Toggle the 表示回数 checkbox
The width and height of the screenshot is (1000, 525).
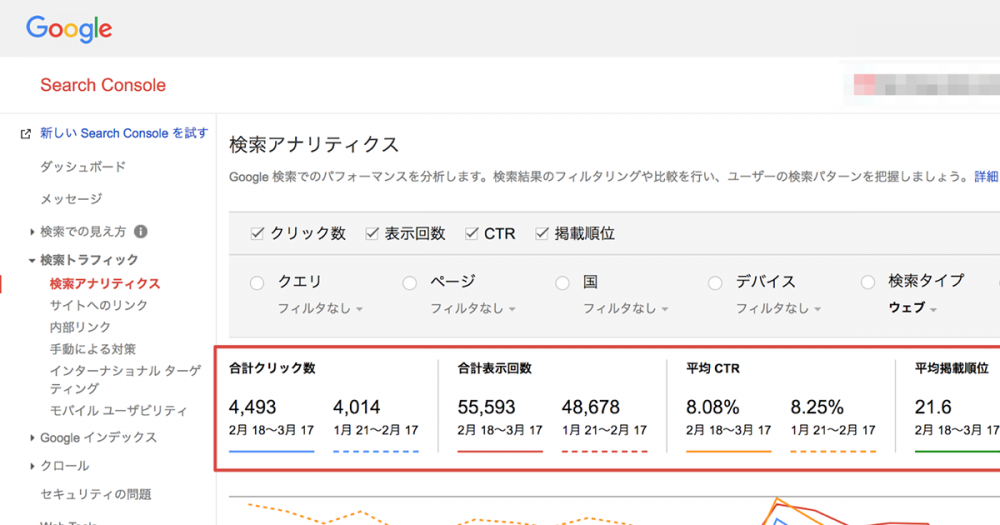pos(372,233)
